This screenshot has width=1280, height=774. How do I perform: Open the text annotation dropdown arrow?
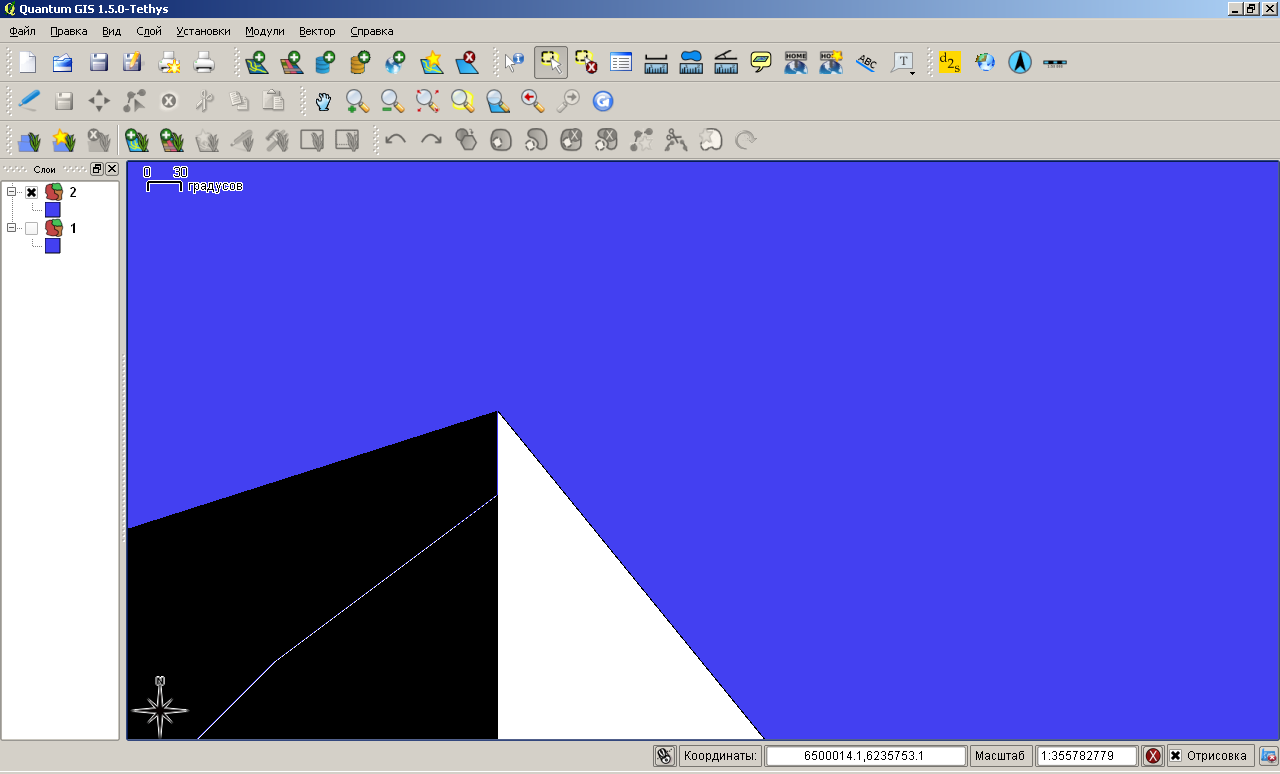pos(913,72)
